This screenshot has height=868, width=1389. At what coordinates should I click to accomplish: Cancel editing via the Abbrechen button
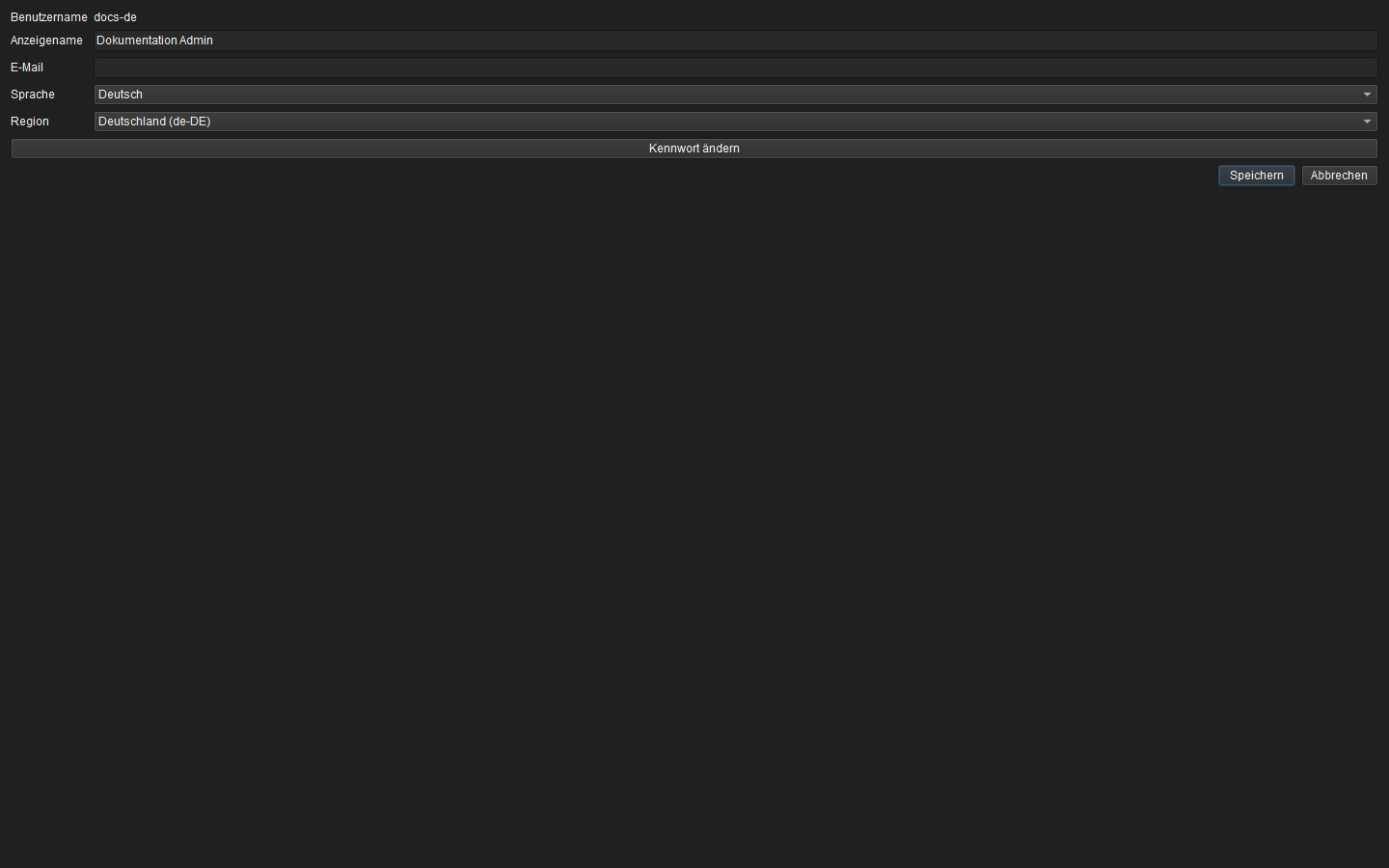point(1339,176)
